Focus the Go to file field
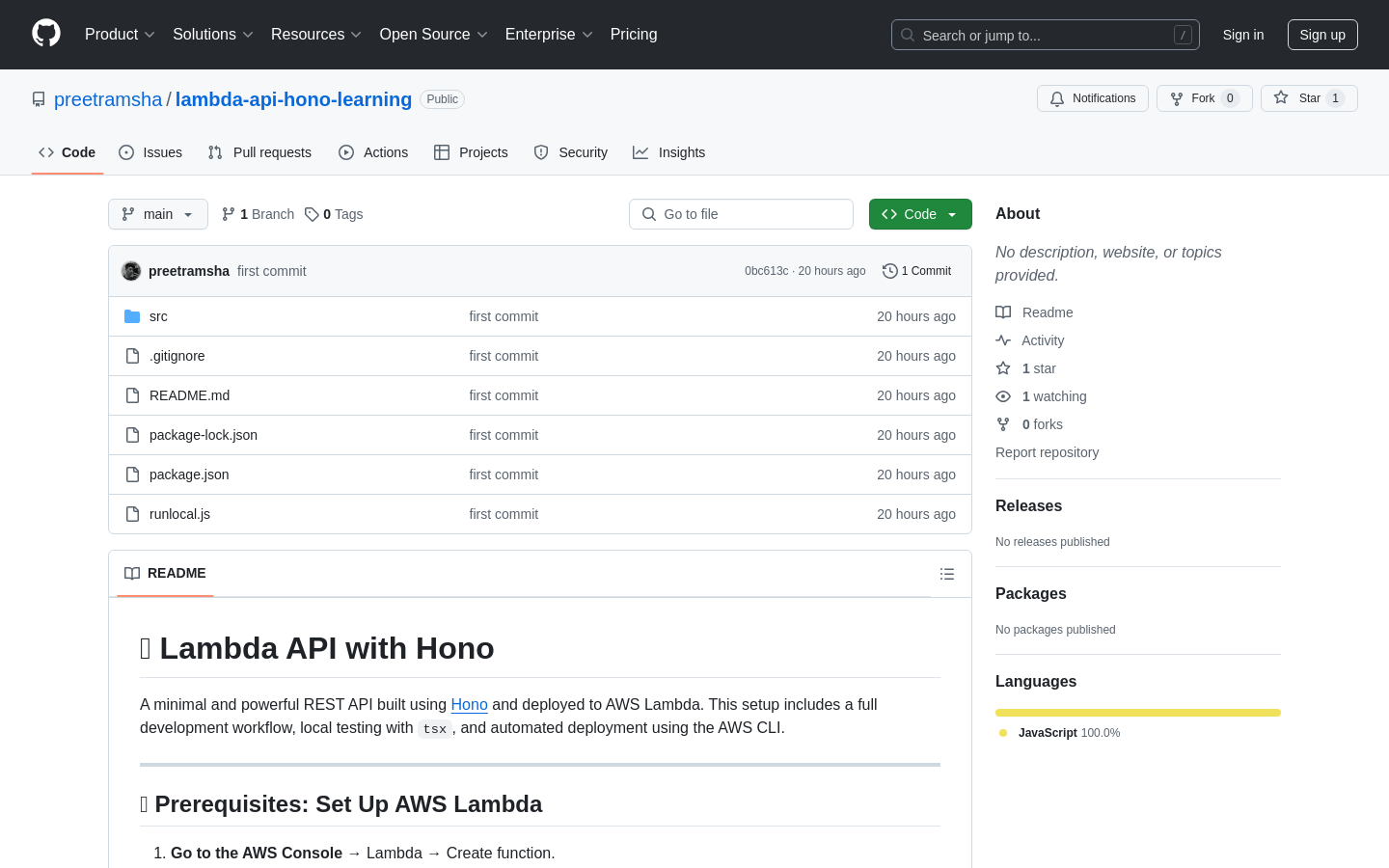The width and height of the screenshot is (1389, 868). pyautogui.click(x=741, y=214)
